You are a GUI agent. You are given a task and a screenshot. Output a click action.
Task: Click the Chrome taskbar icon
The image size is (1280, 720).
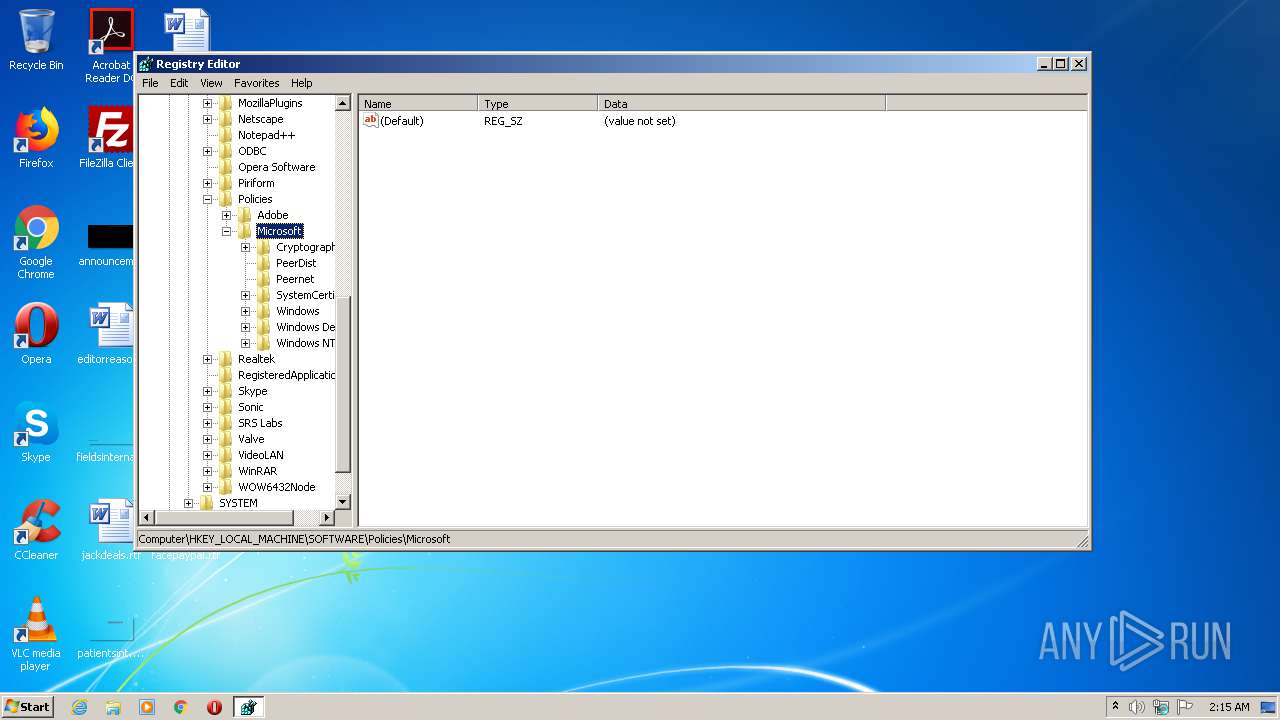(x=180, y=707)
